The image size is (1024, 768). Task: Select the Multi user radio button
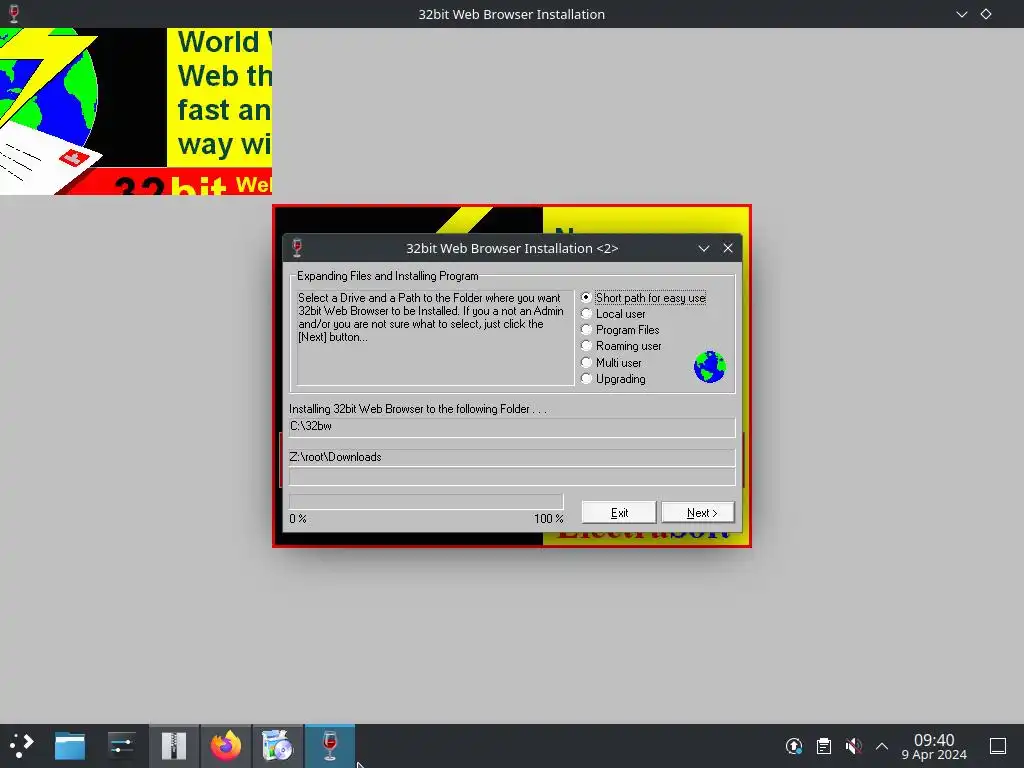click(611, 363)
